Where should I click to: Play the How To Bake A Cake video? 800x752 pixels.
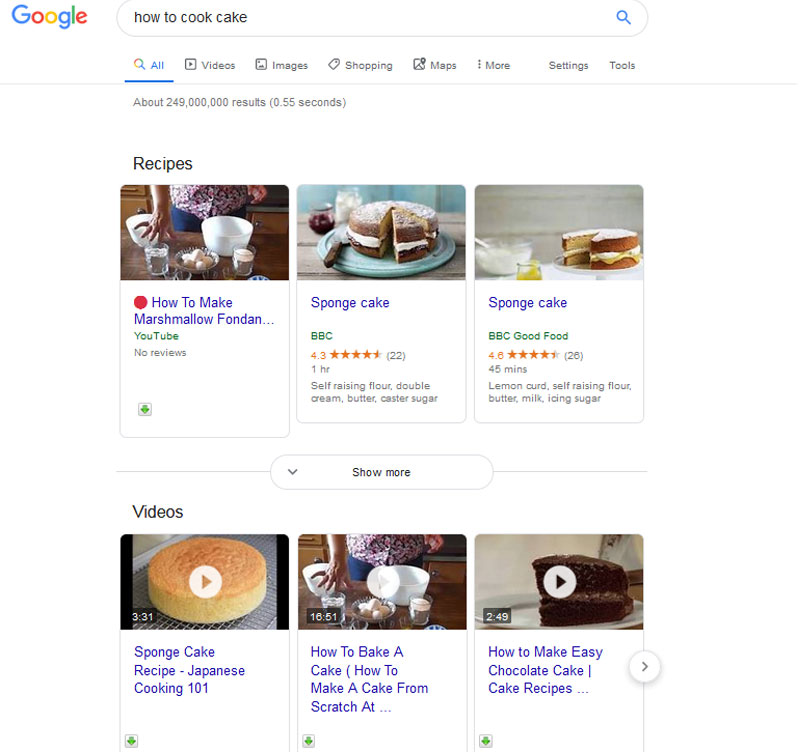pos(382,581)
